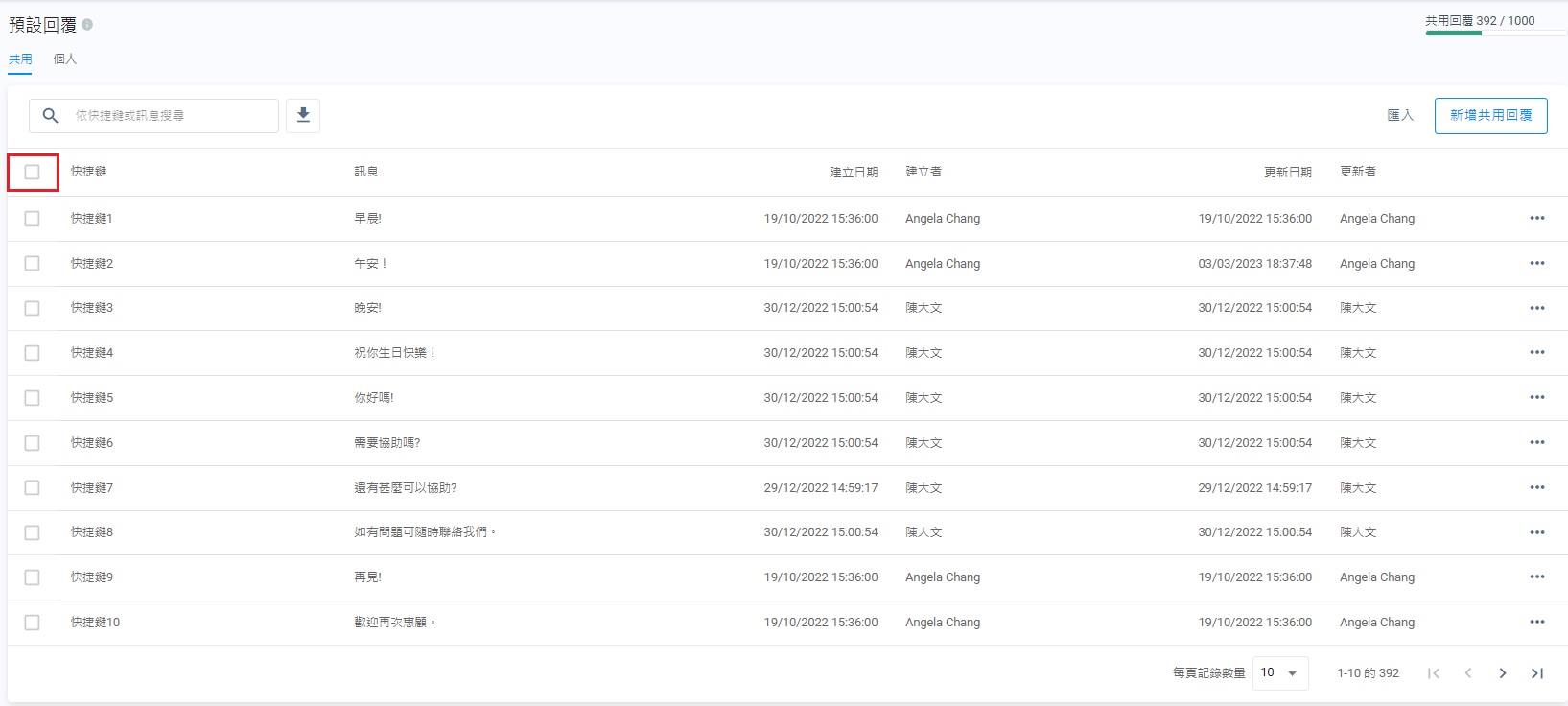The width and height of the screenshot is (1568, 706).
Task: Click the info icon beside 預設回覆 title
Action: coord(87,25)
